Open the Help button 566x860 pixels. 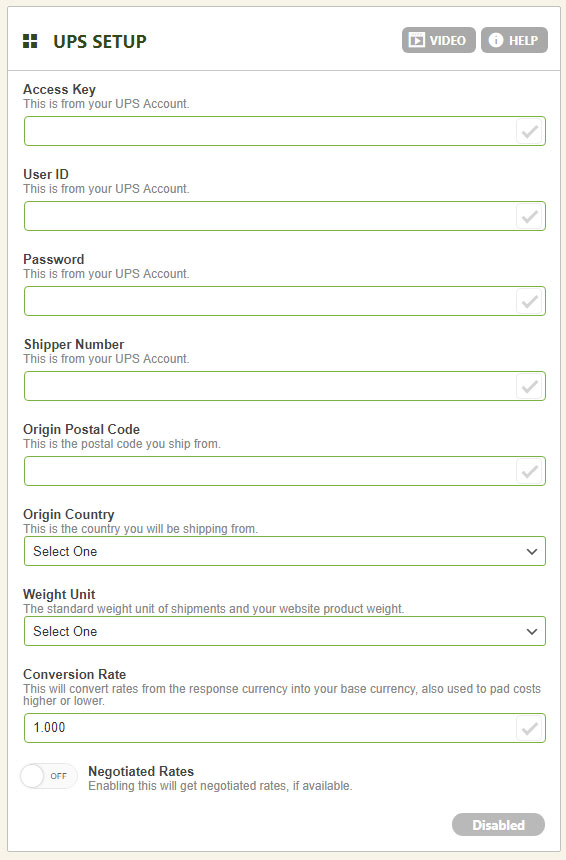pos(514,40)
